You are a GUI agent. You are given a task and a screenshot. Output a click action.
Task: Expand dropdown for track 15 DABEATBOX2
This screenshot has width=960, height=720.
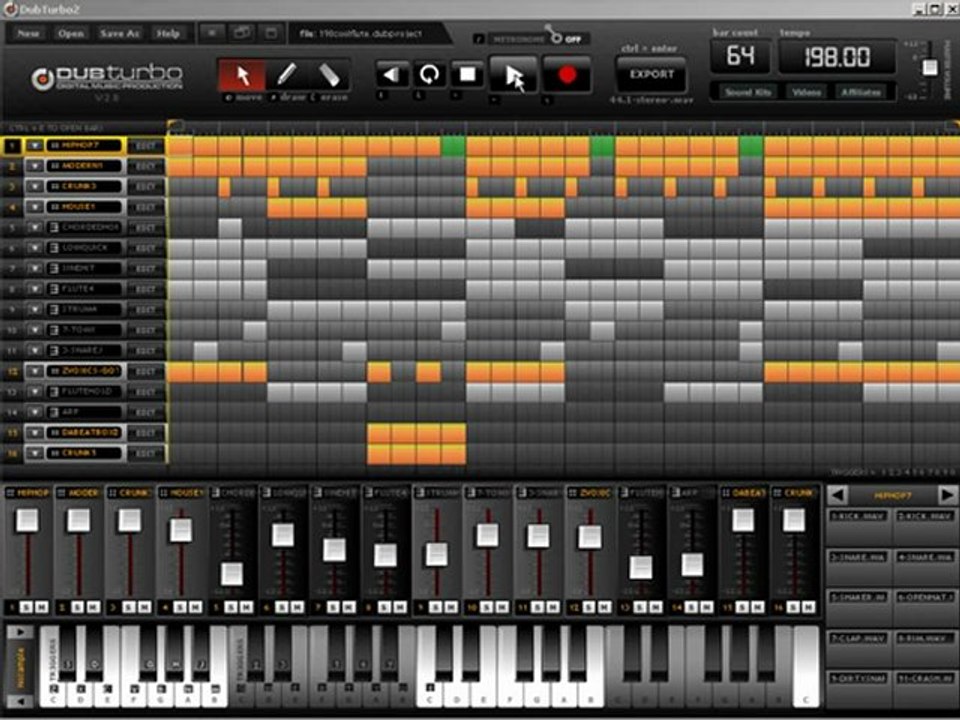tap(35, 433)
